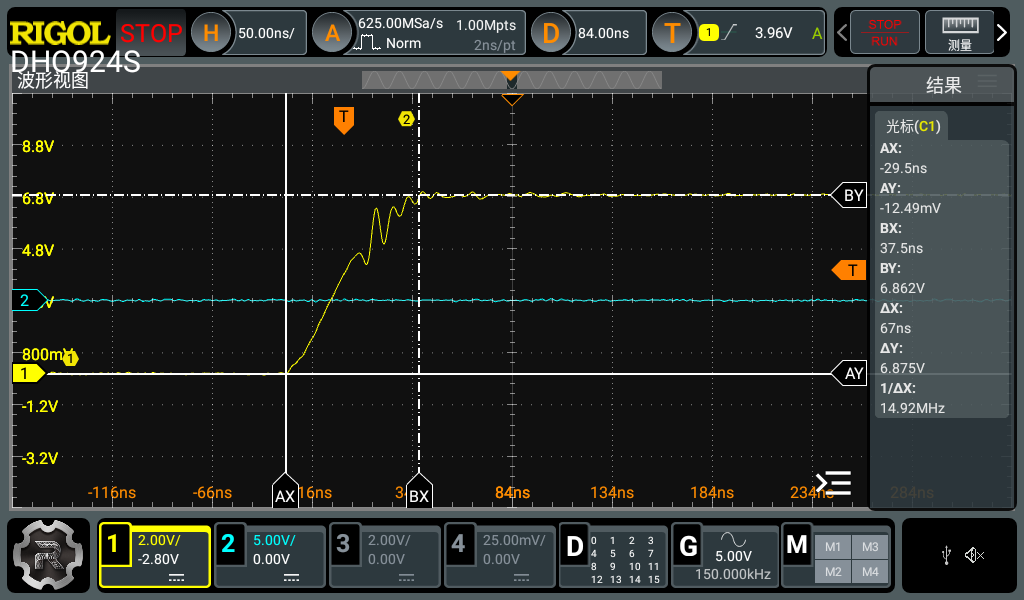This screenshot has height=600, width=1024.
Task: Expand quick toolbar with right arrow
Action: click(x=1002, y=33)
